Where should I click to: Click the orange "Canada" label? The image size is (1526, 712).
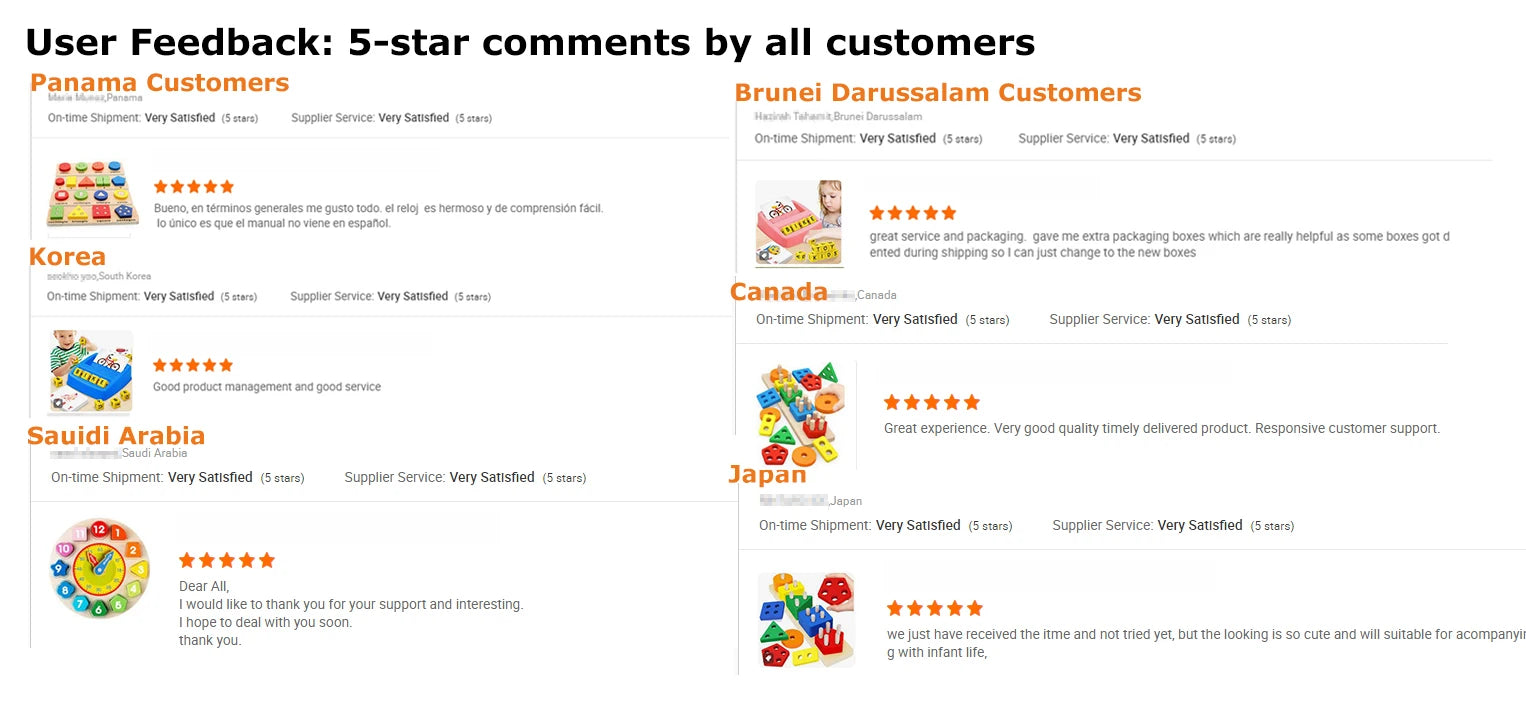[779, 292]
